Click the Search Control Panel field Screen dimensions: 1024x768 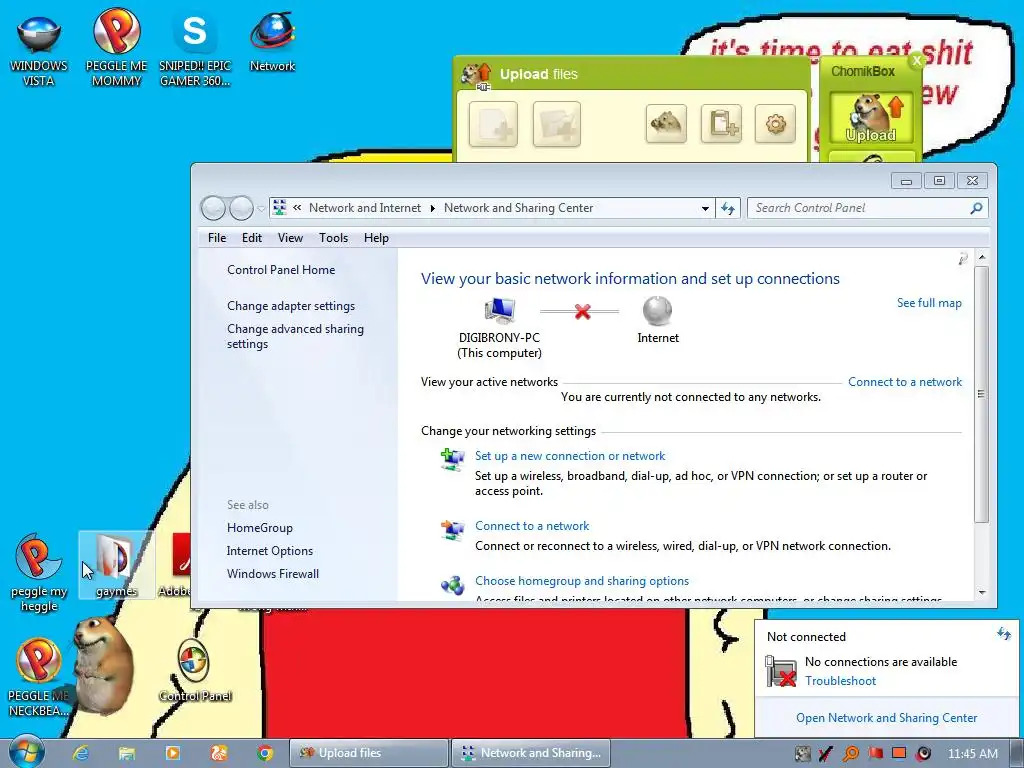[x=857, y=208]
